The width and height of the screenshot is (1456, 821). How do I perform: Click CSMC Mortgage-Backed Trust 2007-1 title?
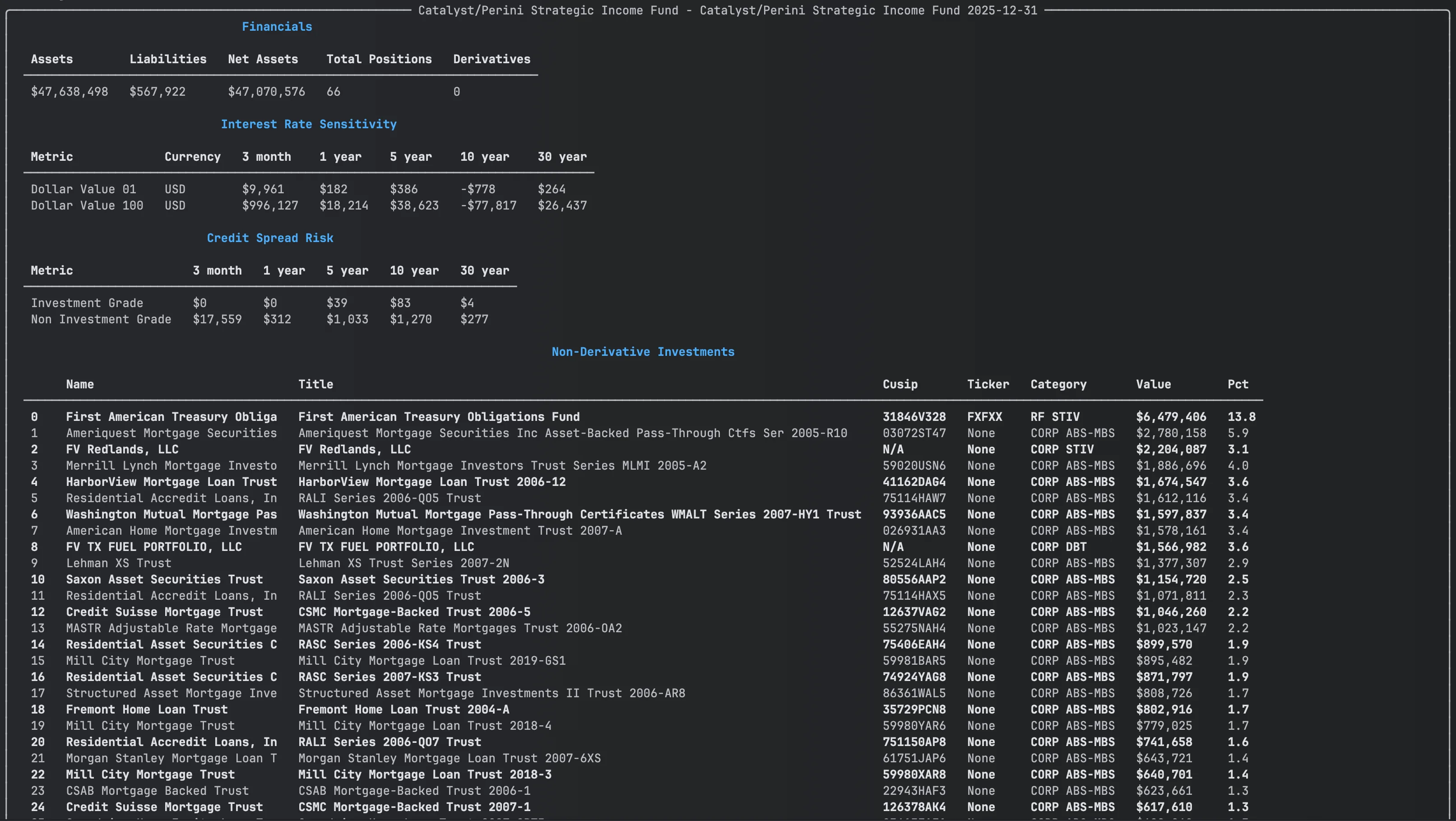coord(414,807)
